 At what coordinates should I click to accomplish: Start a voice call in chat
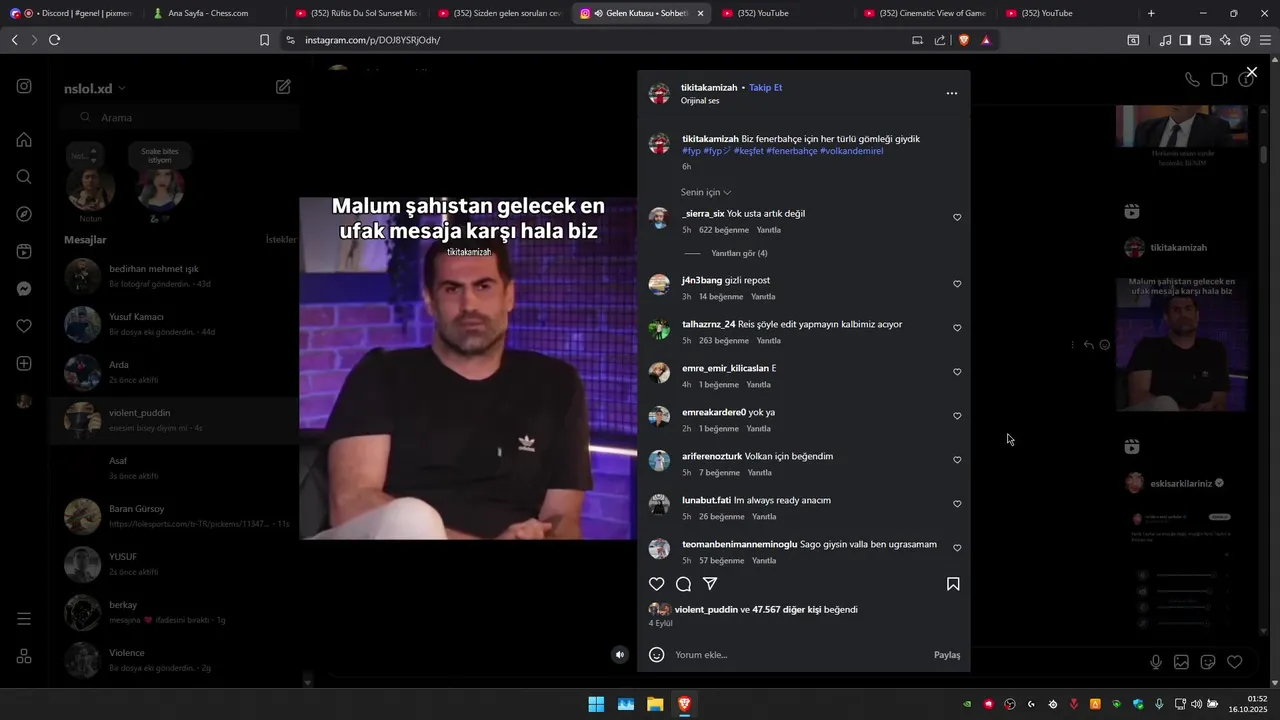pos(1192,80)
